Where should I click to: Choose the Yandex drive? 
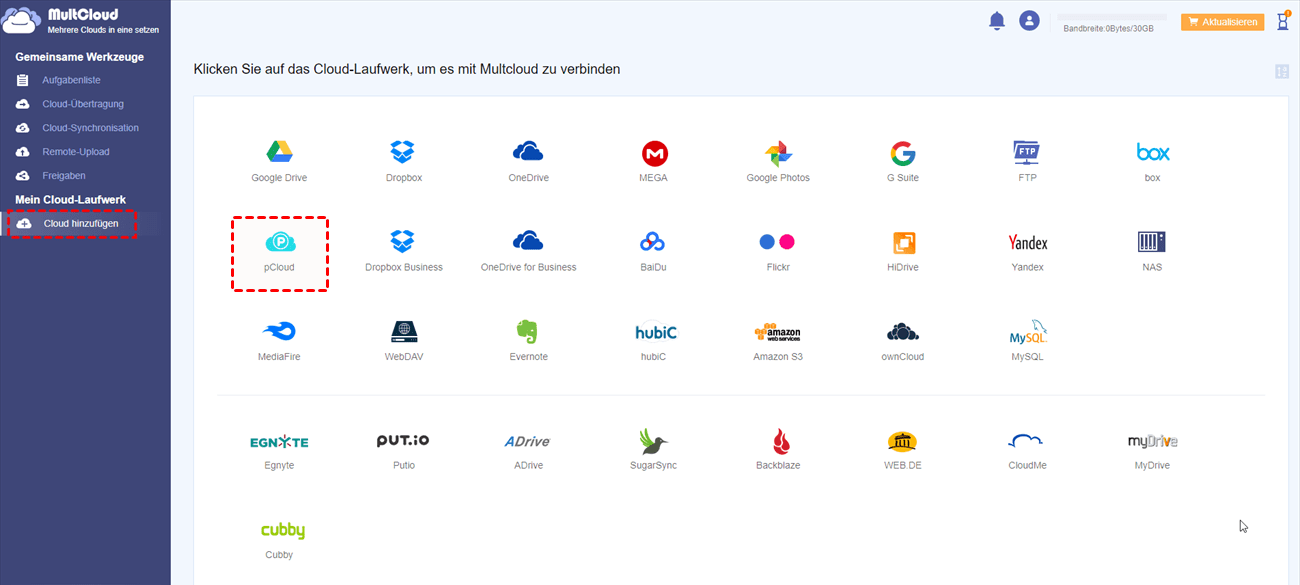[x=1028, y=242]
